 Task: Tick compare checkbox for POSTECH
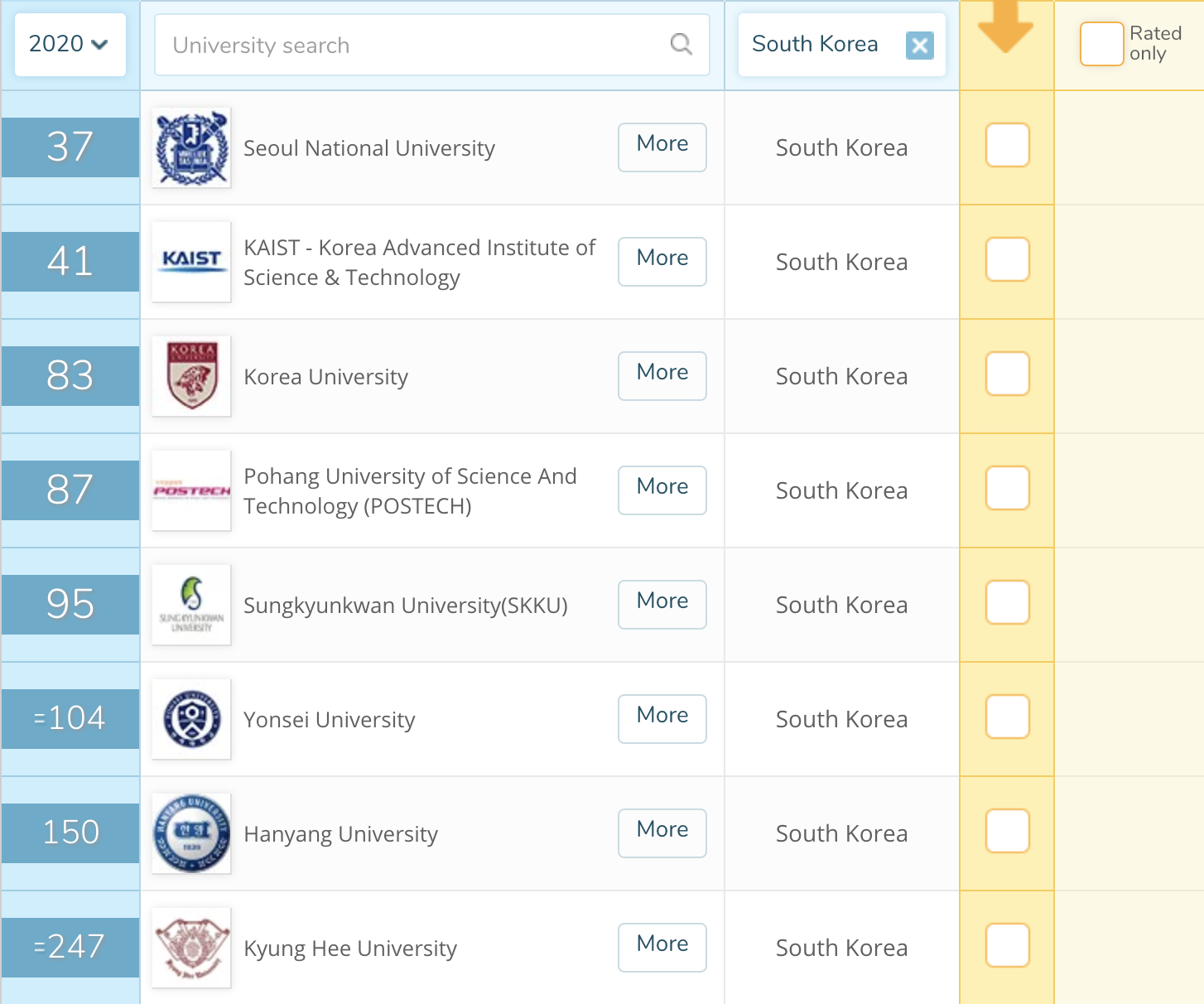point(1008,488)
